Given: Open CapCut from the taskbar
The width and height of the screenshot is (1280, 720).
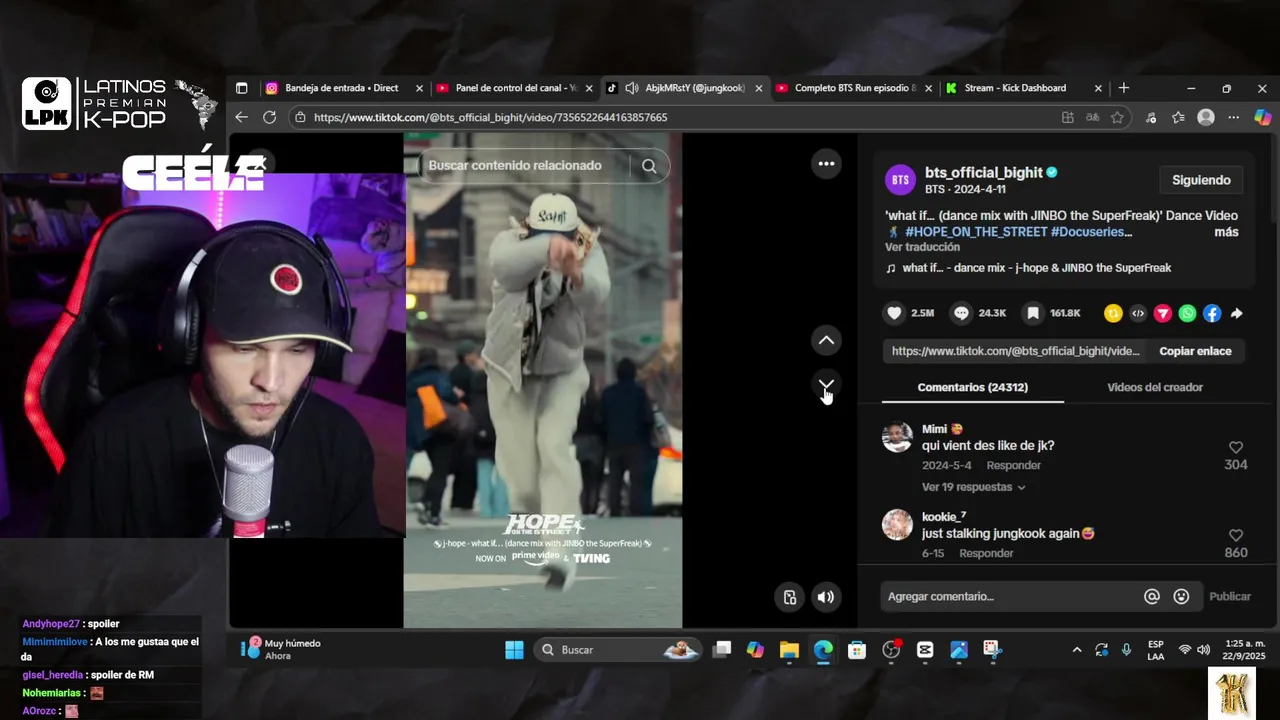Looking at the screenshot, I should [x=925, y=650].
